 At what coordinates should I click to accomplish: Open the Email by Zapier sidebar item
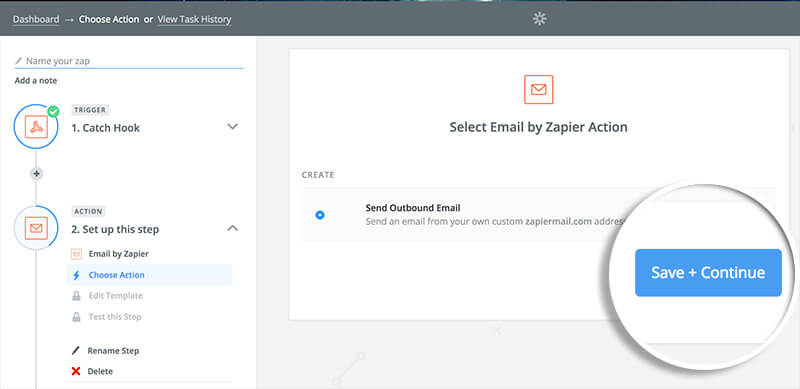[149, 254]
